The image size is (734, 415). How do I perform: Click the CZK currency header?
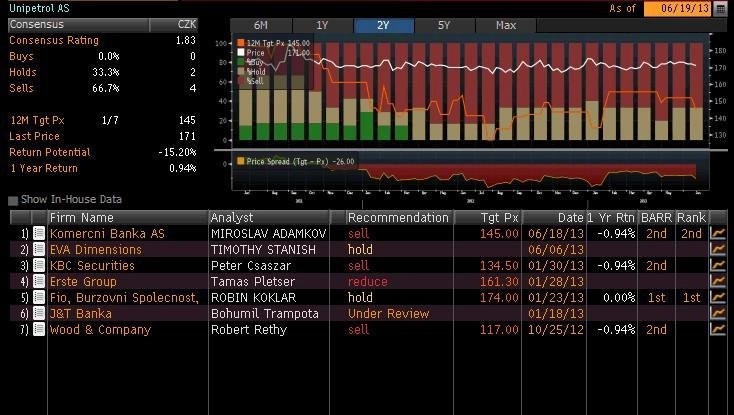[x=187, y=24]
